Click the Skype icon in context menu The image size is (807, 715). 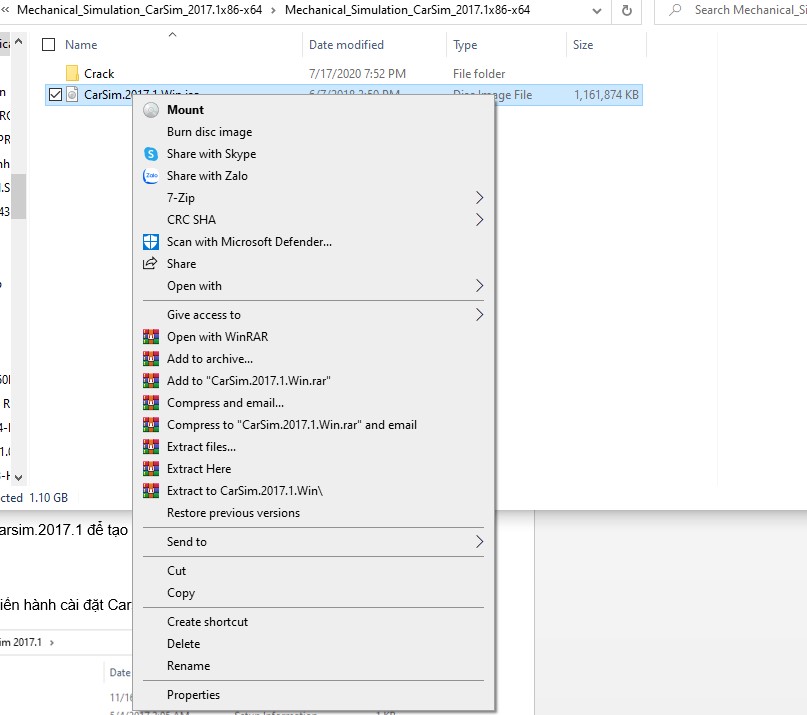(151, 154)
